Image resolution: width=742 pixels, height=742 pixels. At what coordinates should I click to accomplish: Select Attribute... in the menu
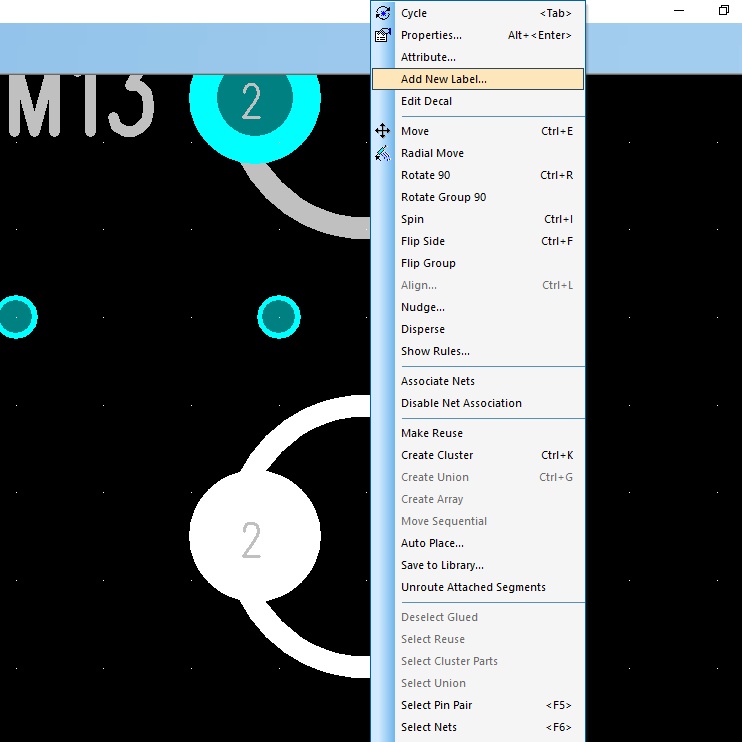[x=478, y=57]
